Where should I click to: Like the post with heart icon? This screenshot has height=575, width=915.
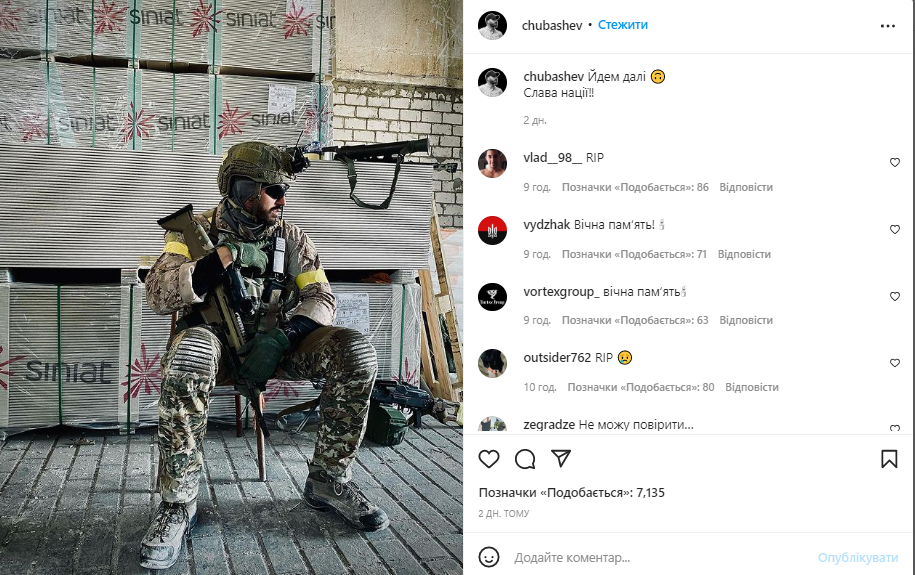(x=489, y=459)
